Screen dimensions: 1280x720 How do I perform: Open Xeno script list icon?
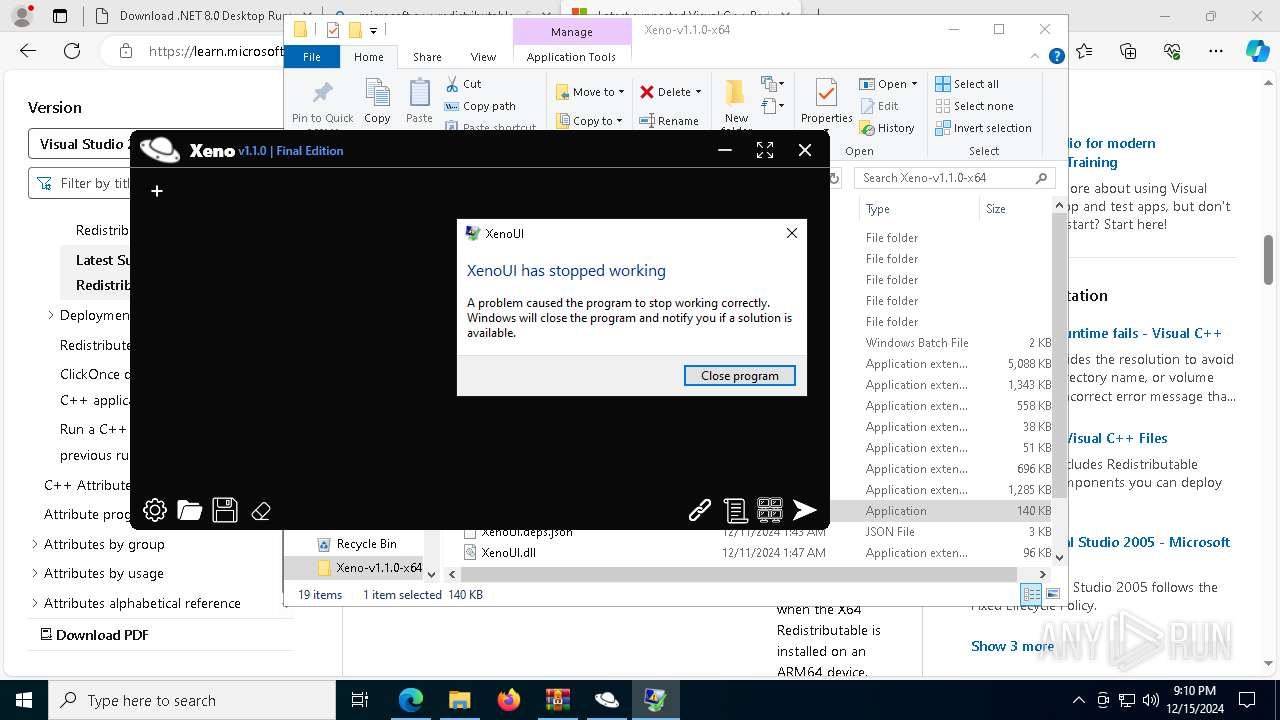(x=736, y=510)
